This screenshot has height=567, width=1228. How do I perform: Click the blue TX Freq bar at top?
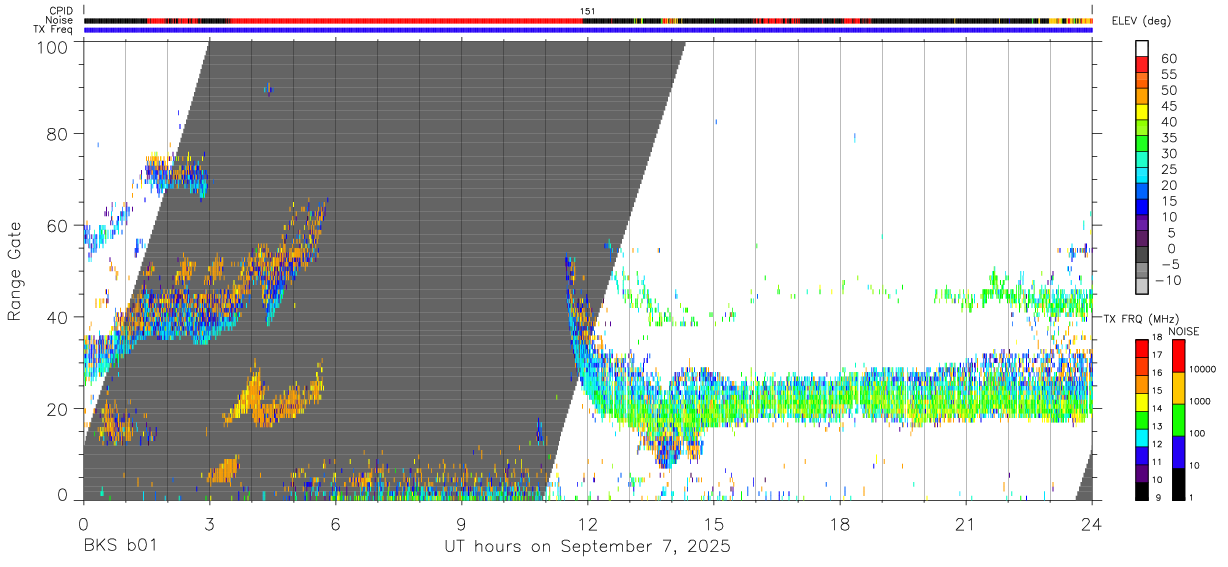[x=588, y=30]
